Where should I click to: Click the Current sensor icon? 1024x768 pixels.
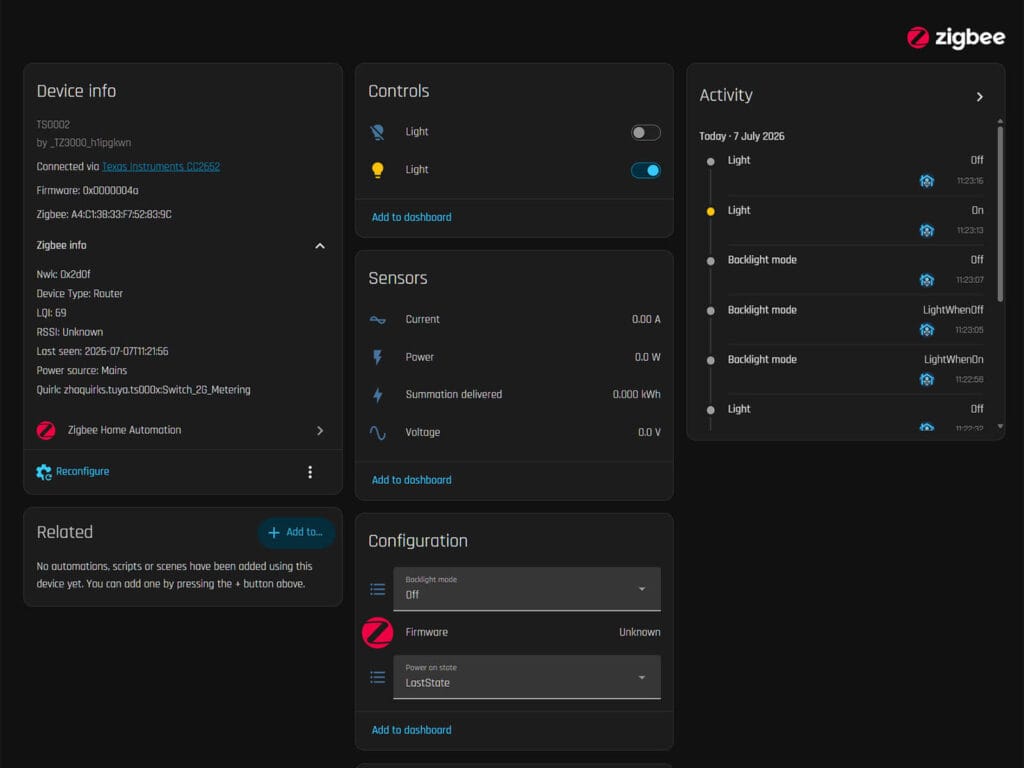coord(377,320)
